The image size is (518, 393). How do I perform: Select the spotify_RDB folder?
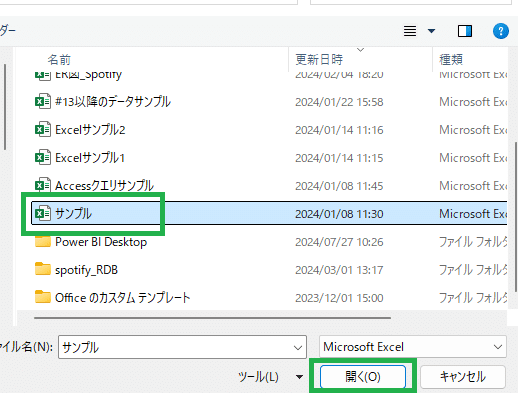pos(86,270)
